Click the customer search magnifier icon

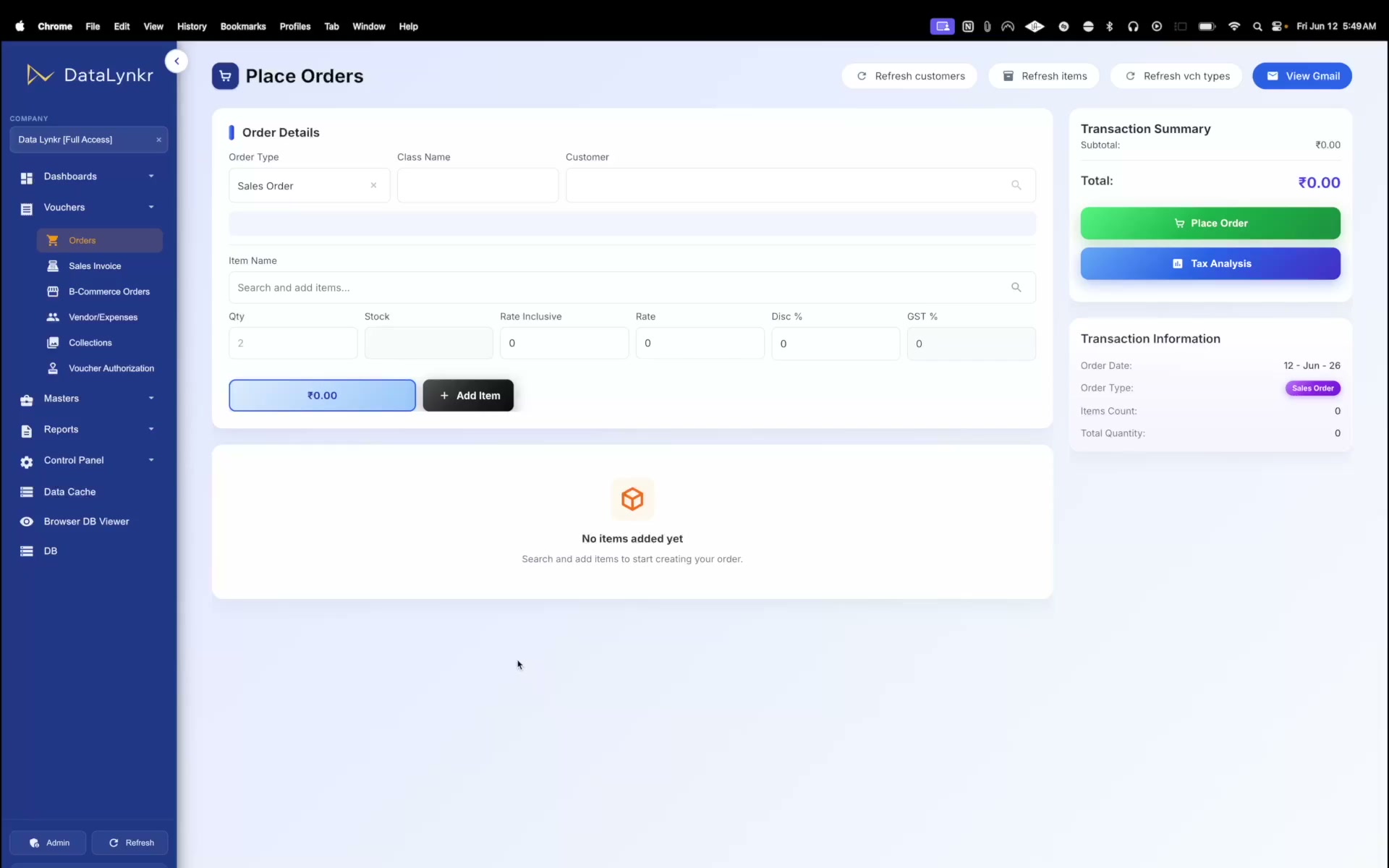pos(1016,185)
